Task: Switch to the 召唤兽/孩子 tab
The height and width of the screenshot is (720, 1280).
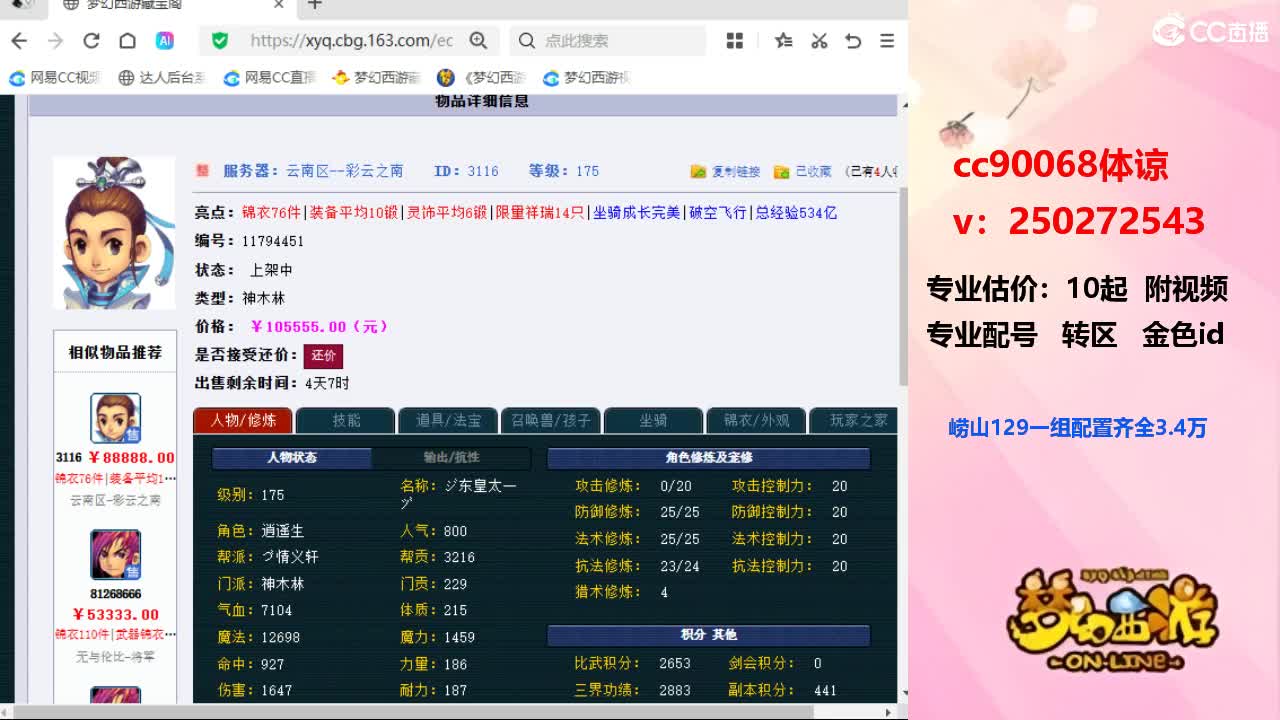Action: click(x=551, y=421)
